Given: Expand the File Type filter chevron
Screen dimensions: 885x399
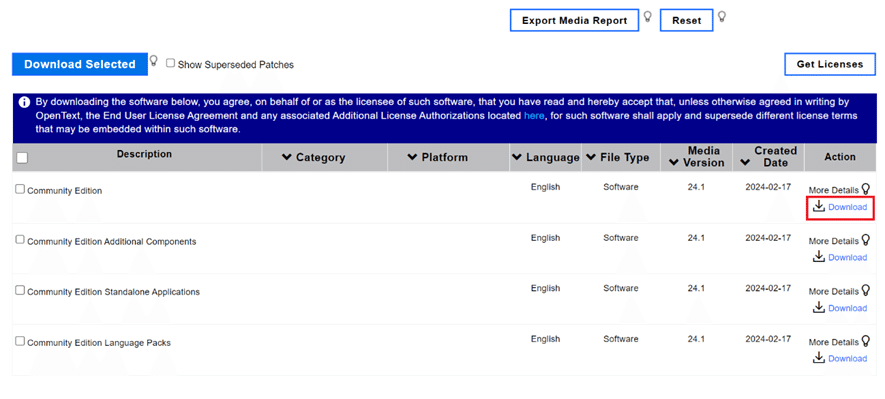Looking at the screenshot, I should tap(591, 157).
